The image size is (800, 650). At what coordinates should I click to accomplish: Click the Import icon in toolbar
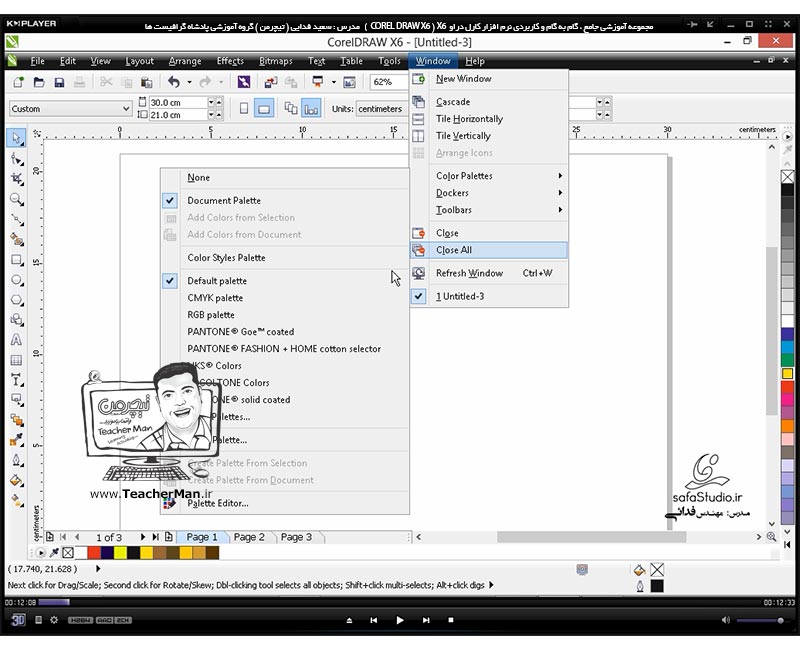pos(270,82)
